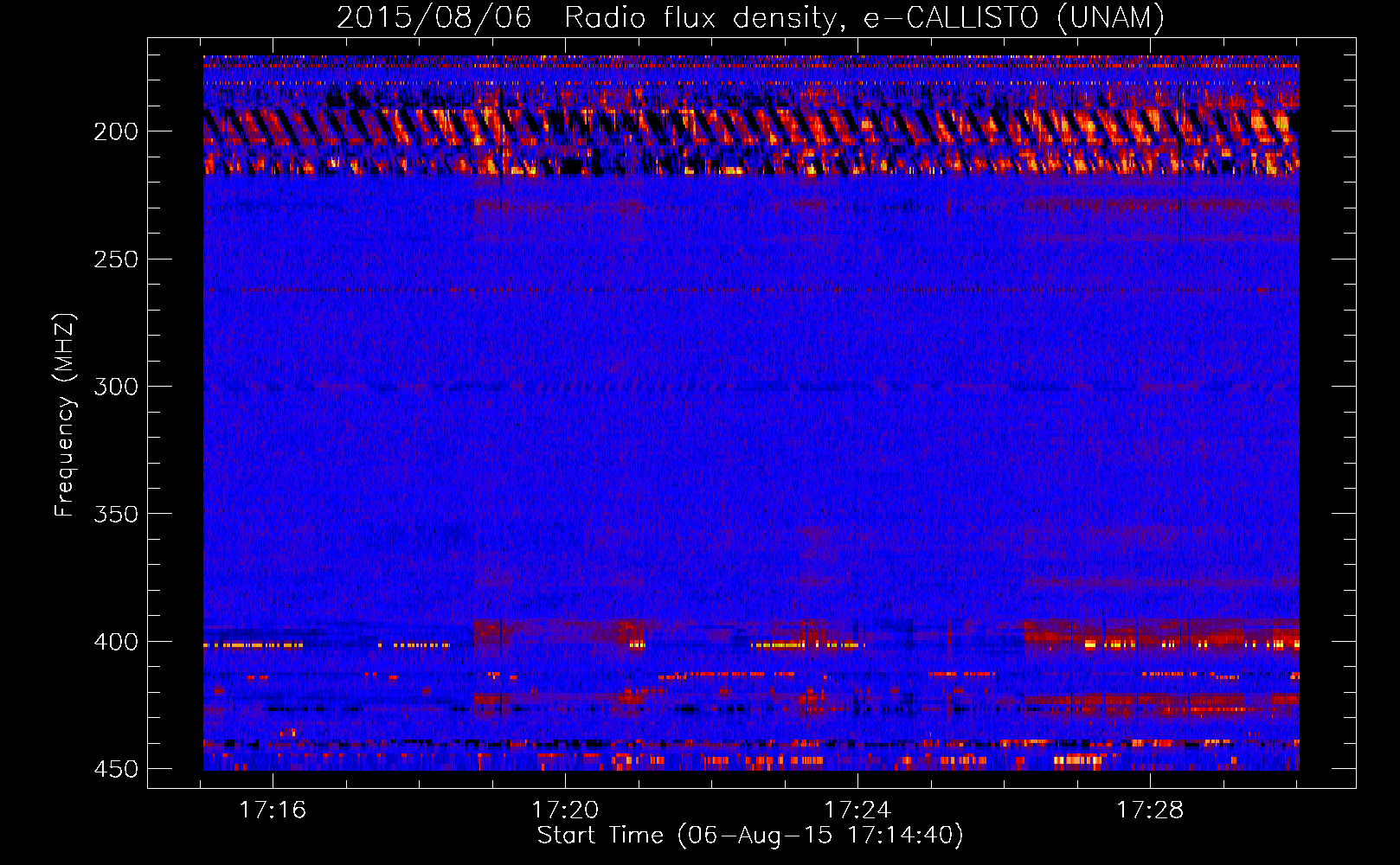Viewport: 1400px width, 865px height.
Task: Select the 400 frequency tick label
Action: point(116,642)
